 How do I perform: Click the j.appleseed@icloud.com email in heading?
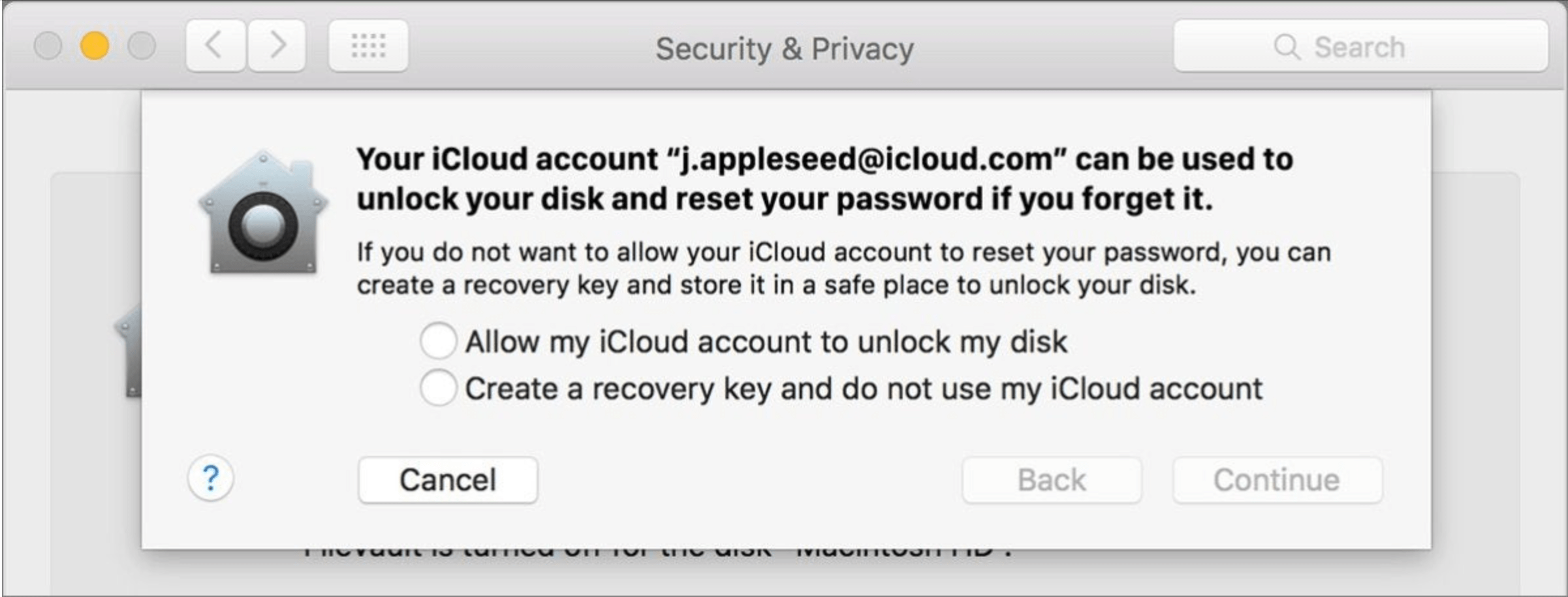tap(866, 159)
